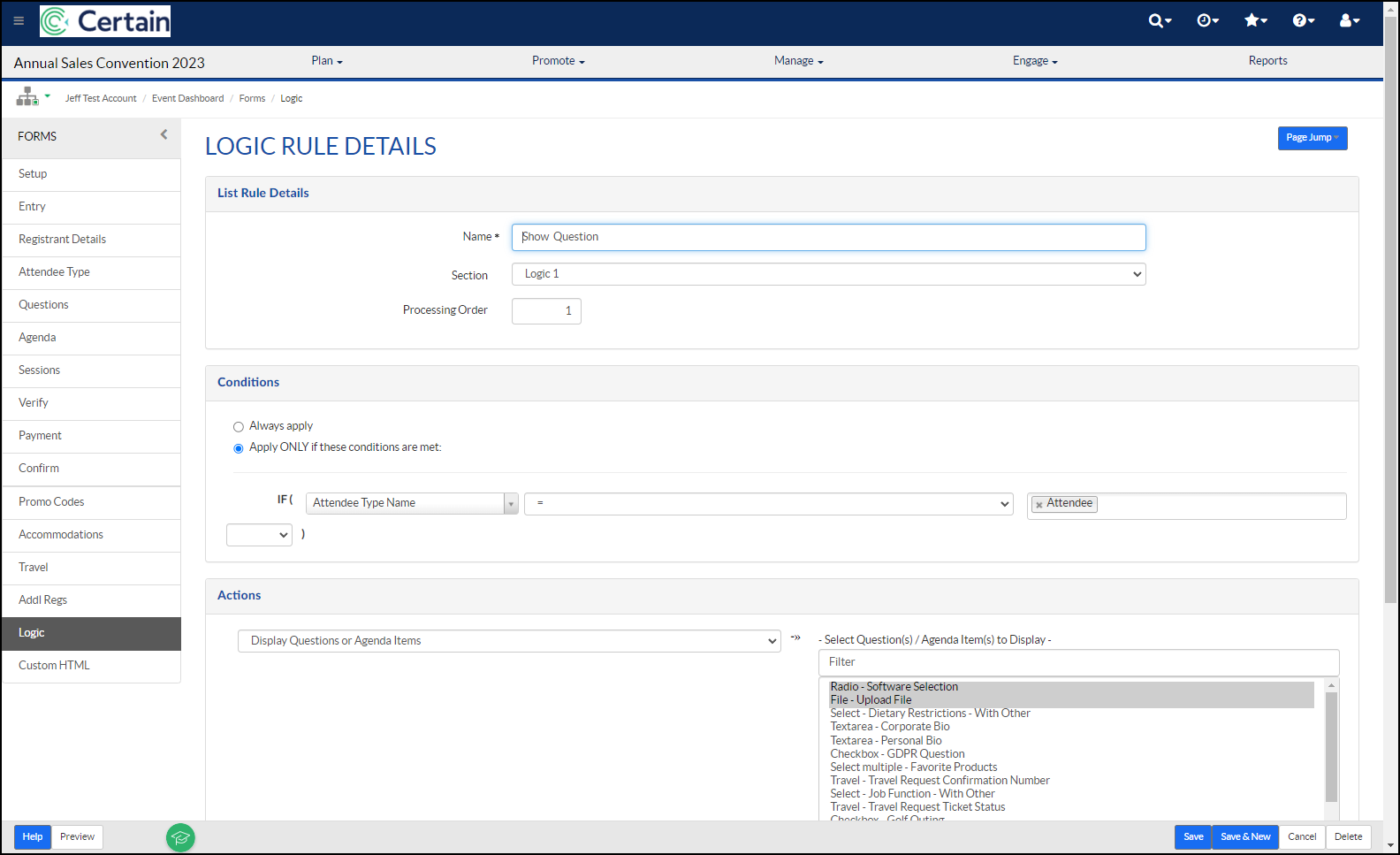Click the page vertical scrollbar
Viewport: 1400px width, 855px height.
(x=1391, y=309)
